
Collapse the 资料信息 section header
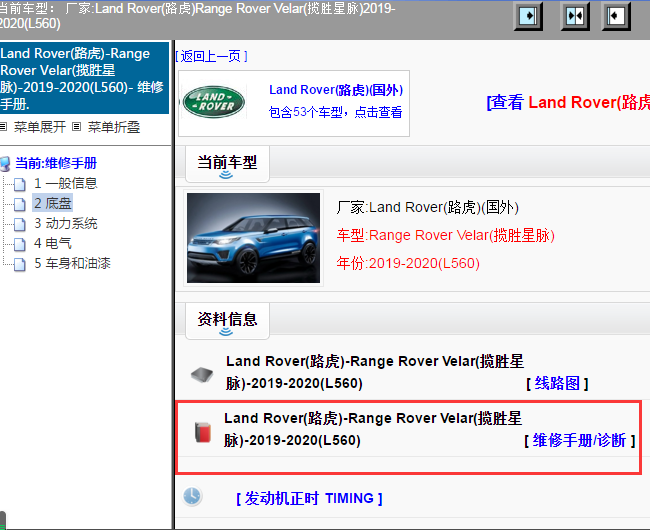[227, 321]
